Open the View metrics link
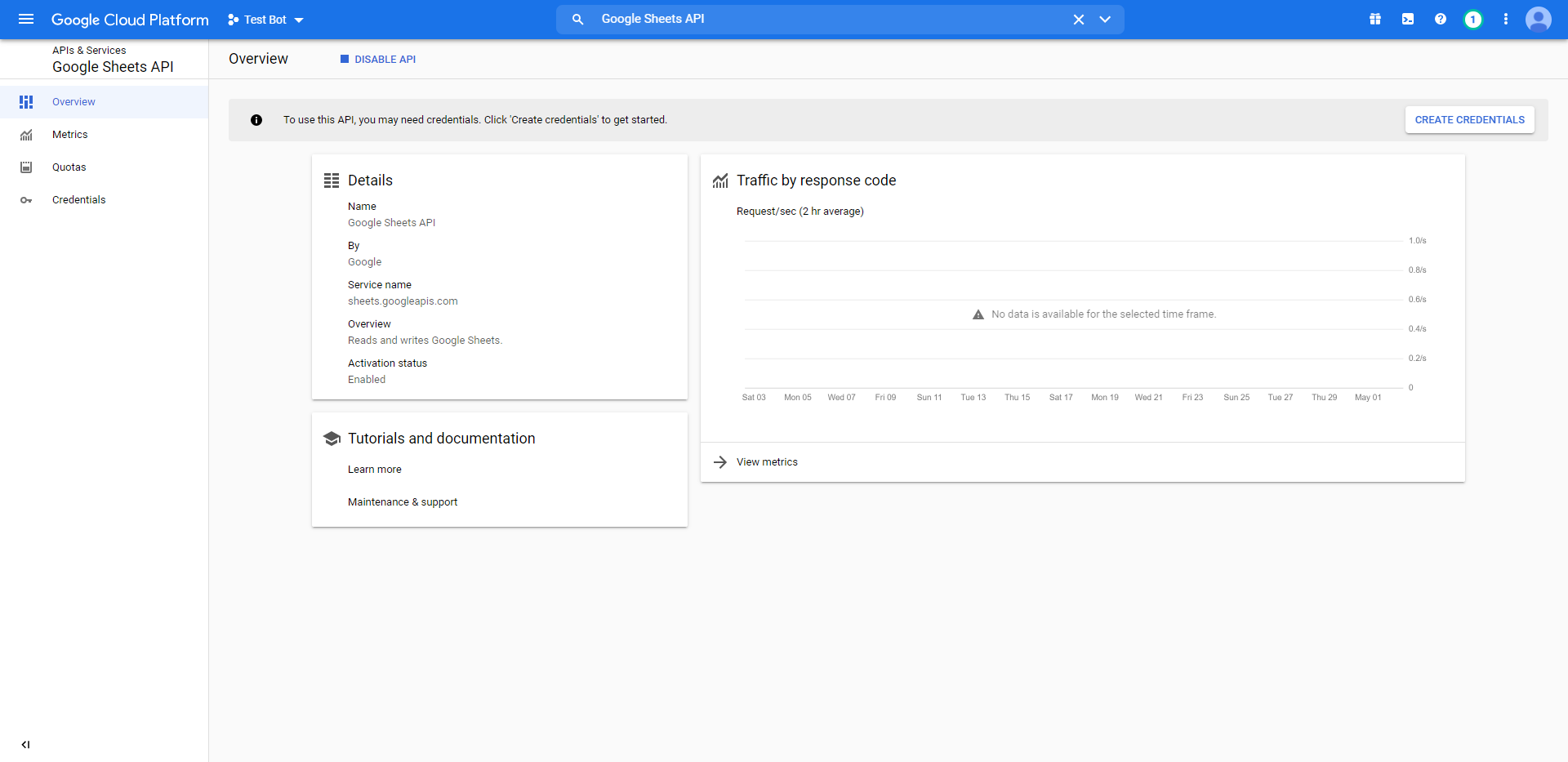Image resolution: width=1568 pixels, height=762 pixels. [767, 462]
